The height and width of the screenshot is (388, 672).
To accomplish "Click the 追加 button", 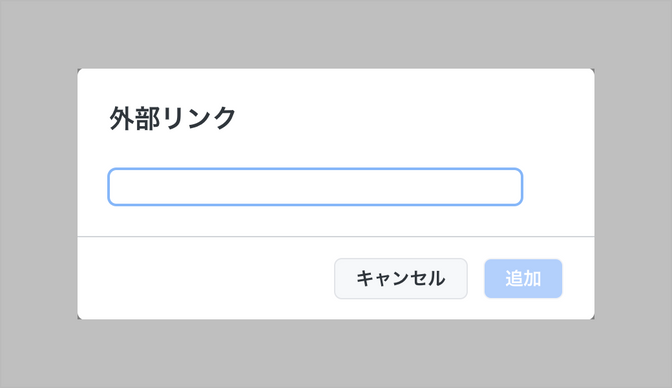I will point(523,279).
